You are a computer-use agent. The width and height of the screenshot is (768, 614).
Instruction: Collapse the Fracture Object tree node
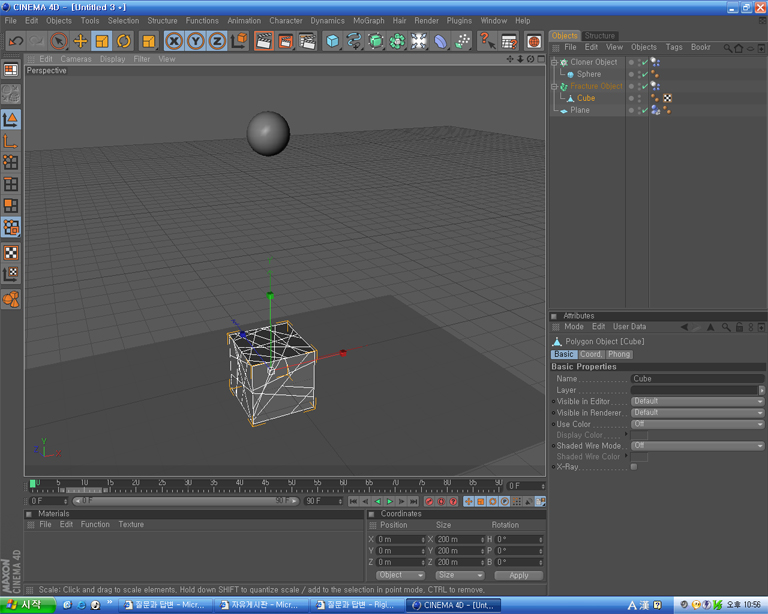coord(554,87)
